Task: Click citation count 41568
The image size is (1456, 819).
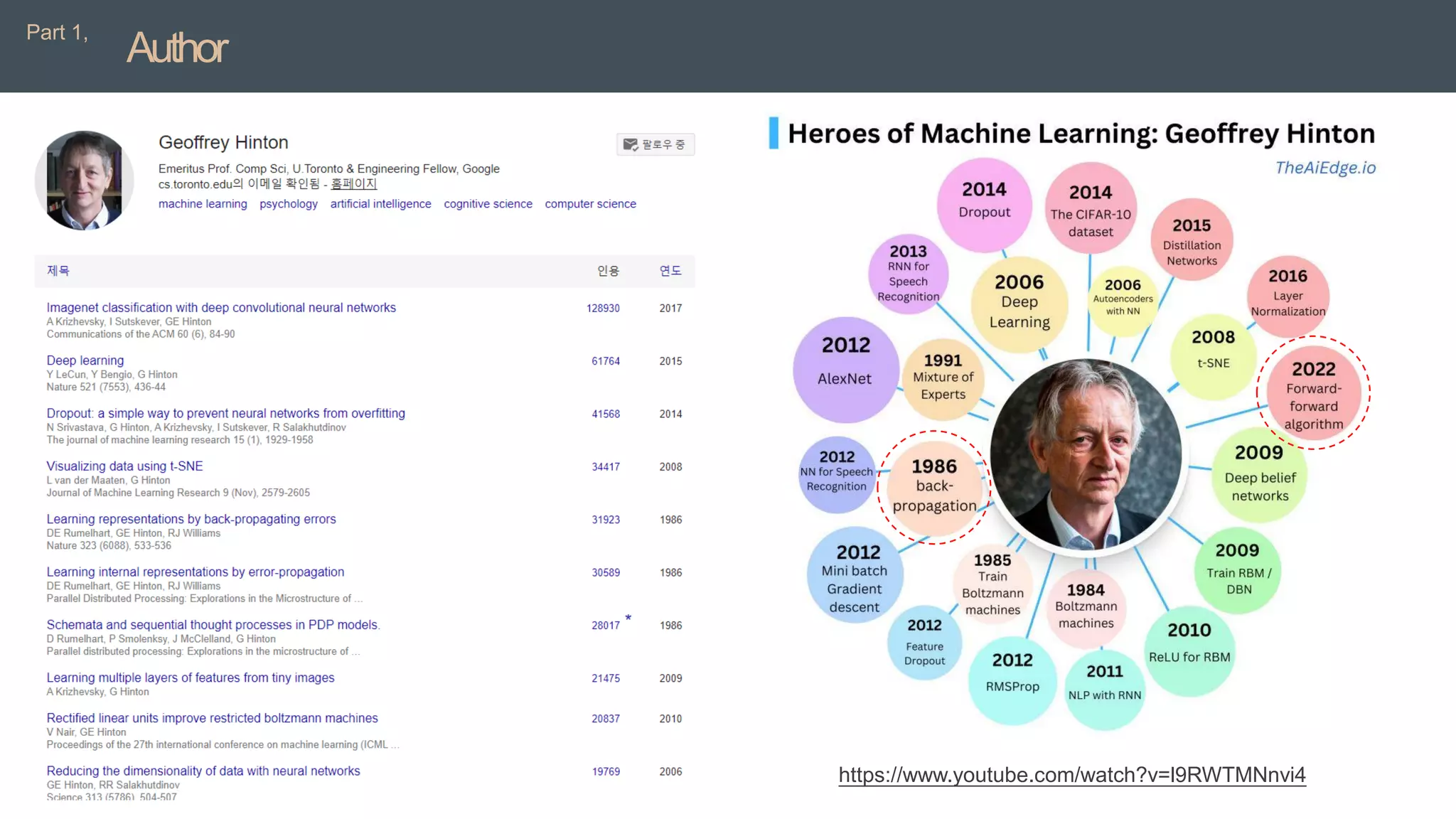Action: coord(606,414)
